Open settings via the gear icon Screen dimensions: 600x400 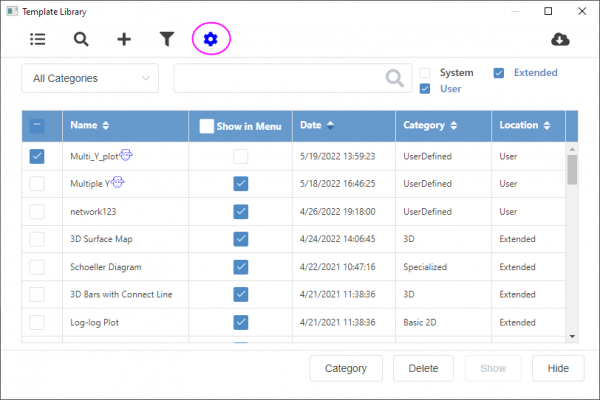(210, 39)
